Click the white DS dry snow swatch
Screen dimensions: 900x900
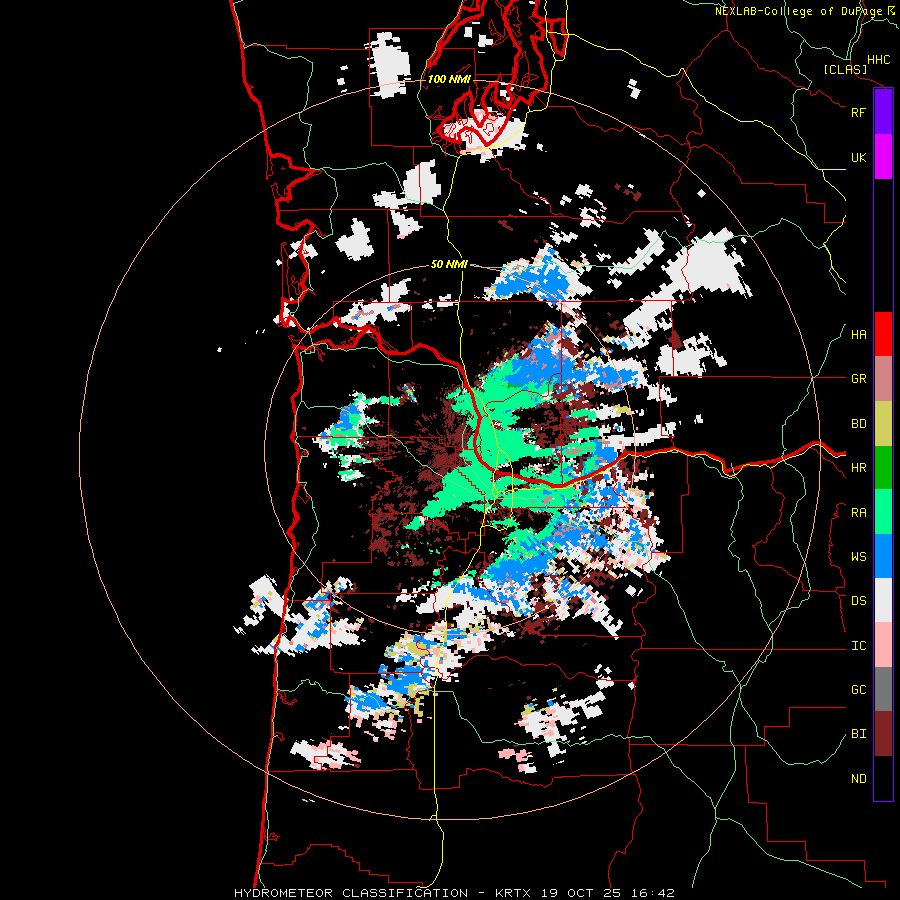click(x=883, y=600)
